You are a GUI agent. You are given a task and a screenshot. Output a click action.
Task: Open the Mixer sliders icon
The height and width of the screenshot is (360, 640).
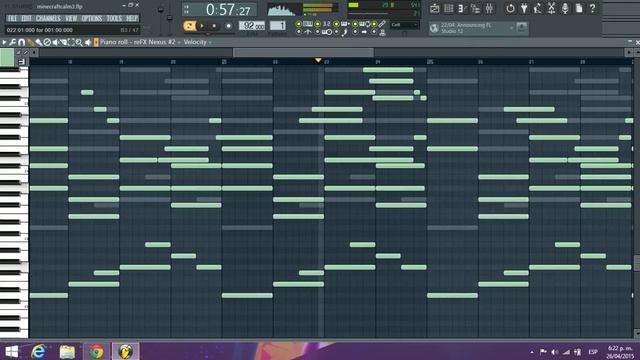point(489,8)
